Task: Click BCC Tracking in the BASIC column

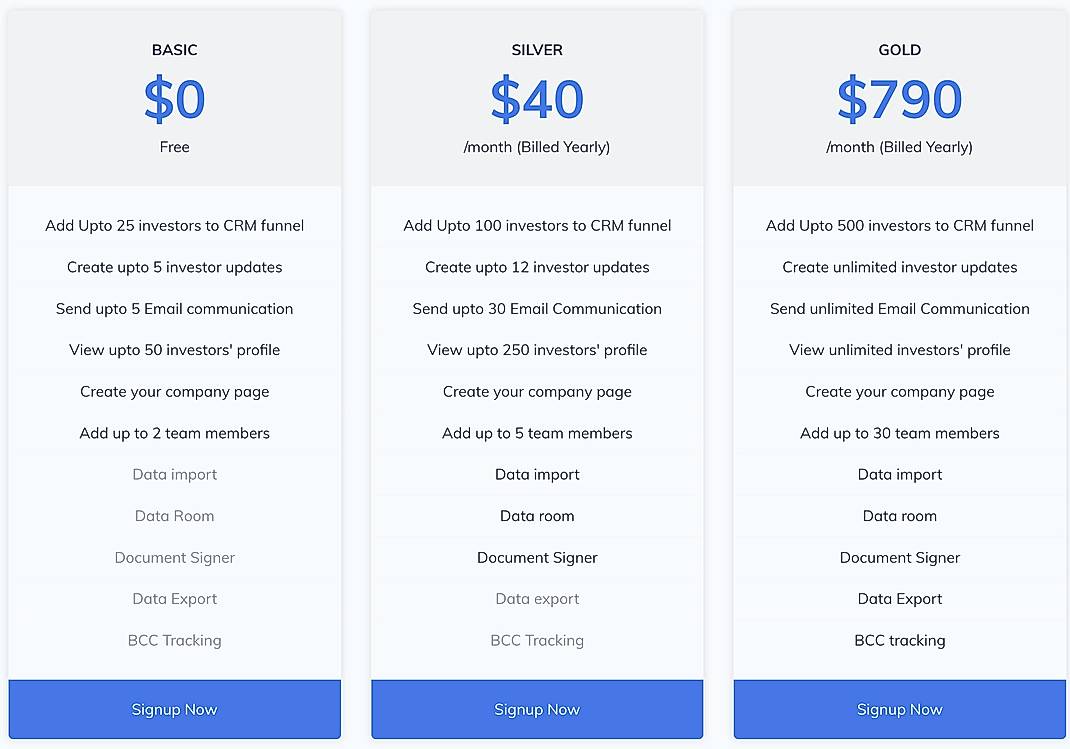Action: tap(174, 640)
